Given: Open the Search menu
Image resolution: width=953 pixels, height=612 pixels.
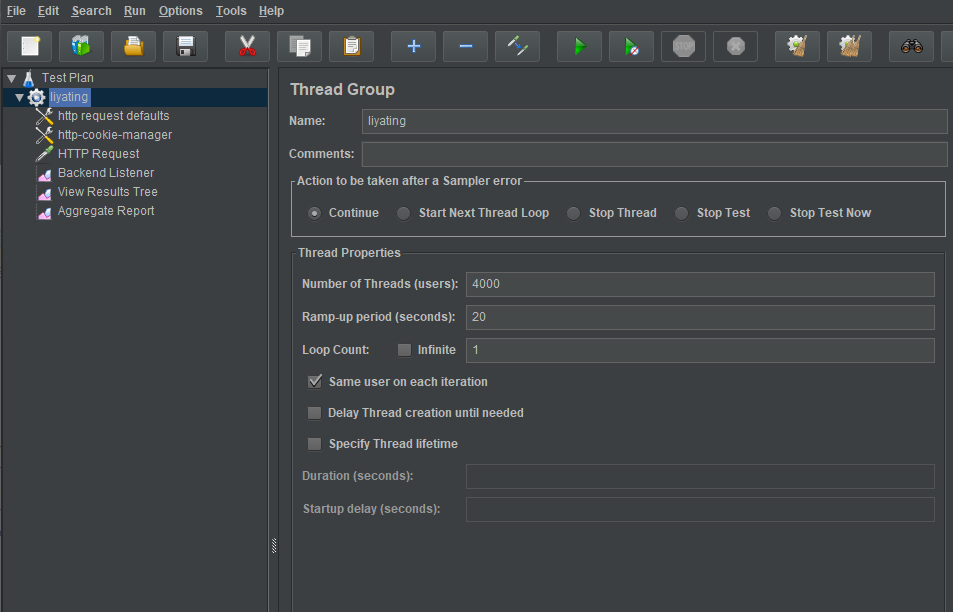Looking at the screenshot, I should point(91,11).
